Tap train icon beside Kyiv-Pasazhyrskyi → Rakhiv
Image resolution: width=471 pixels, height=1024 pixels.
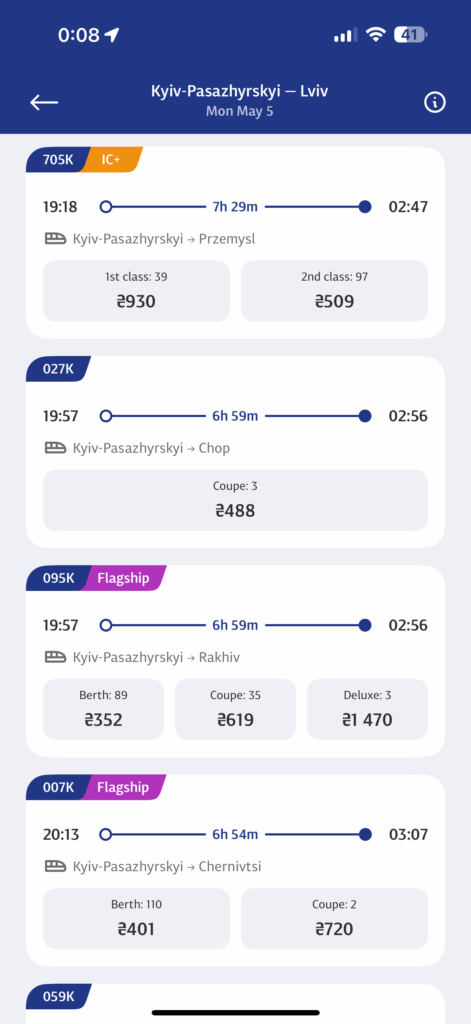coord(56,657)
